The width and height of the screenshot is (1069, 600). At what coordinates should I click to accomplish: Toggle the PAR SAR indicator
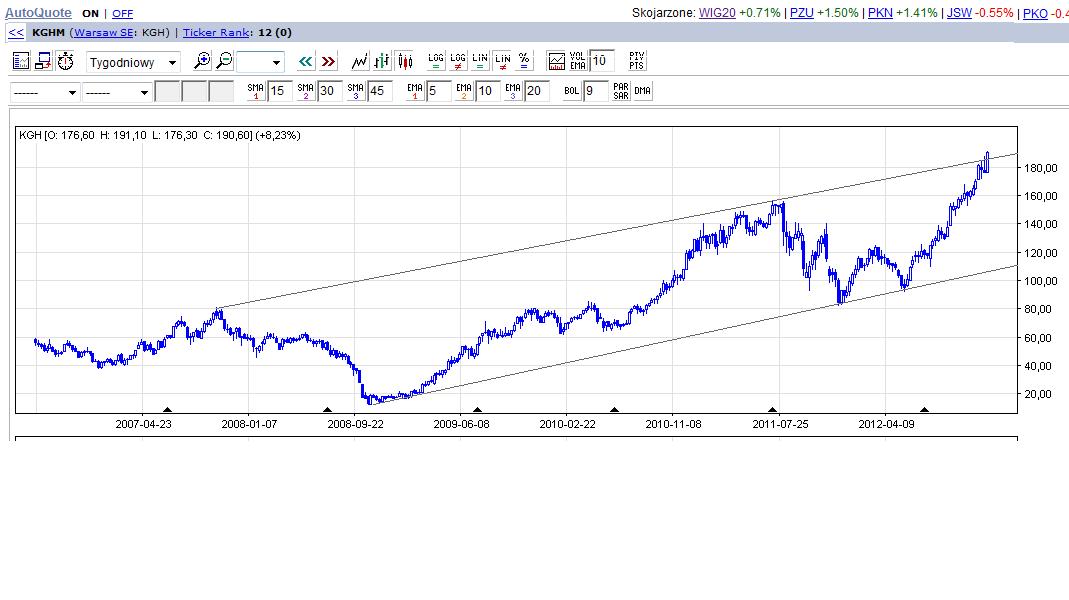[621, 91]
